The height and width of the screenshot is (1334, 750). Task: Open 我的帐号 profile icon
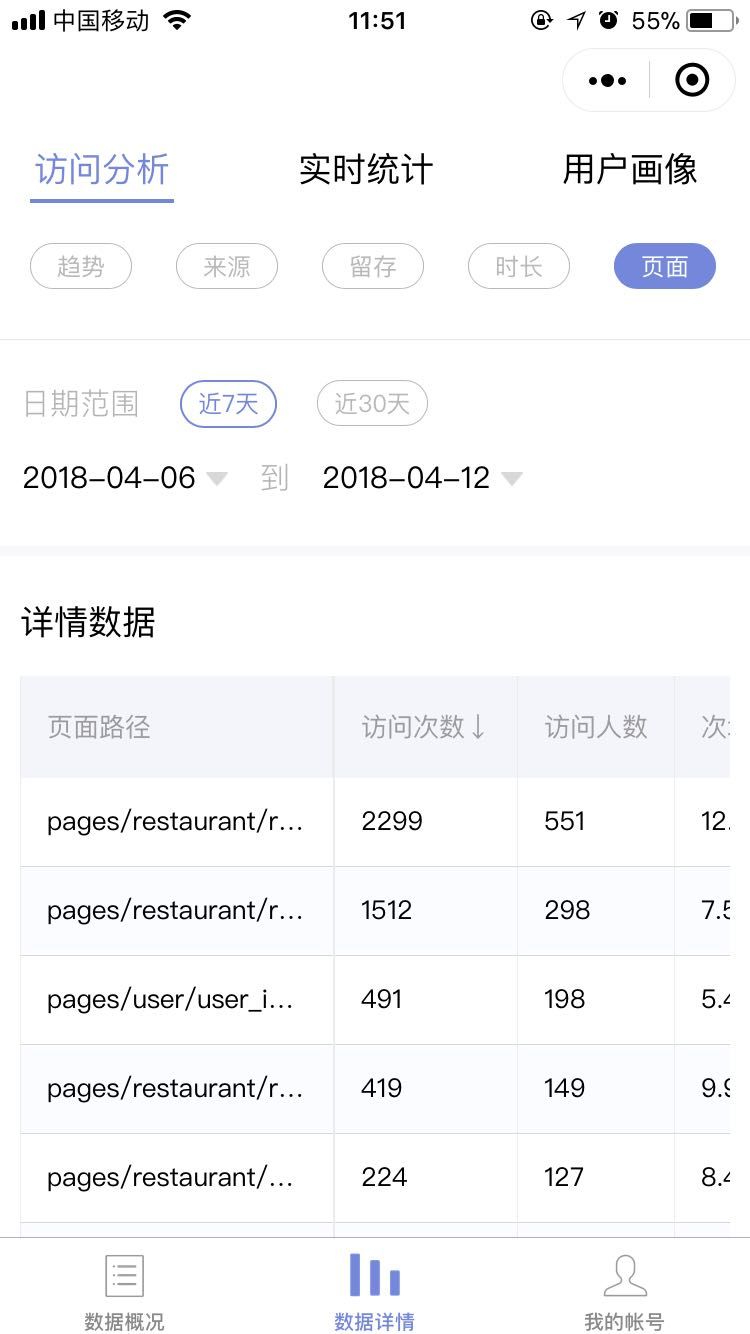[x=625, y=1276]
